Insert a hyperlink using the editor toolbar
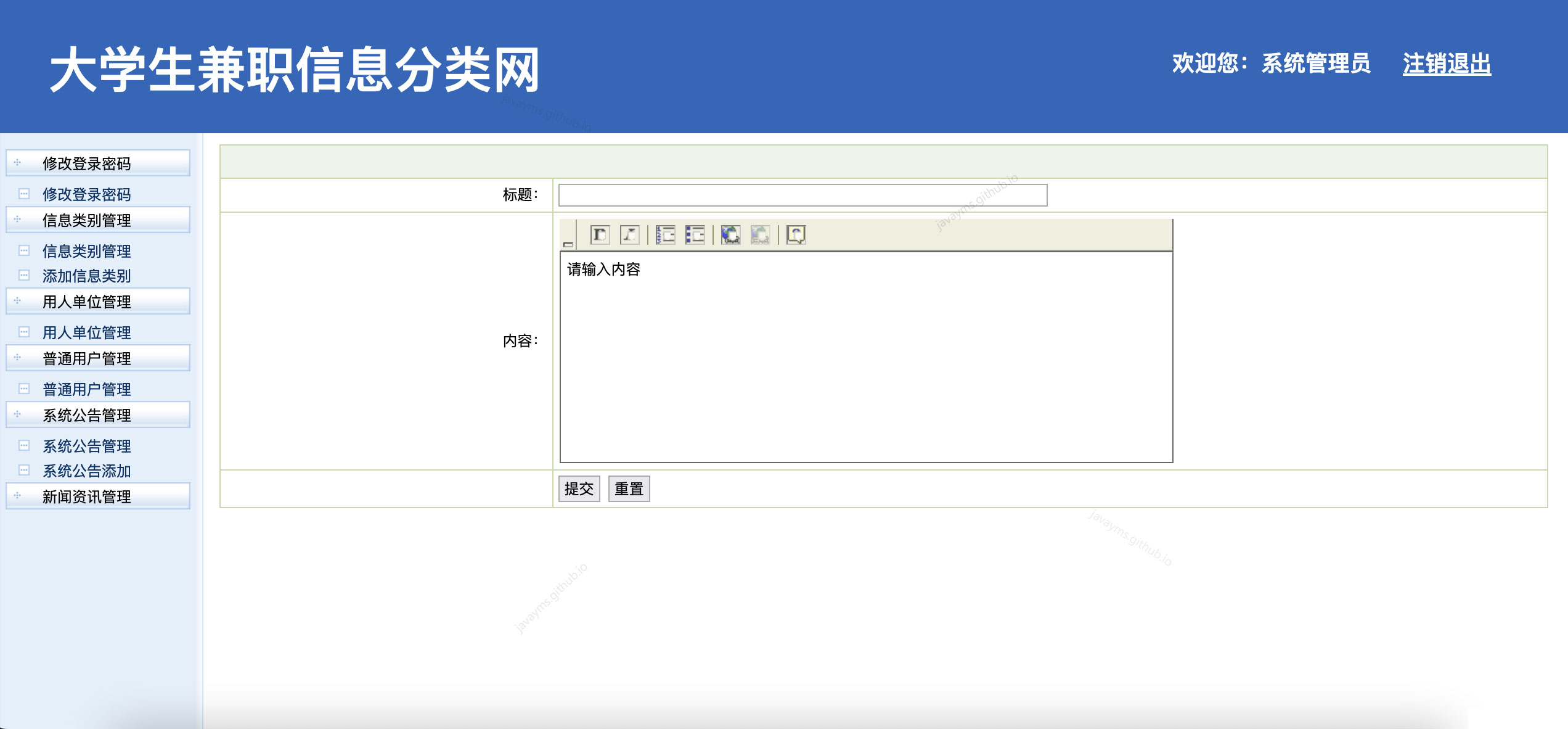Screen dimensions: 1568x729 pos(730,234)
